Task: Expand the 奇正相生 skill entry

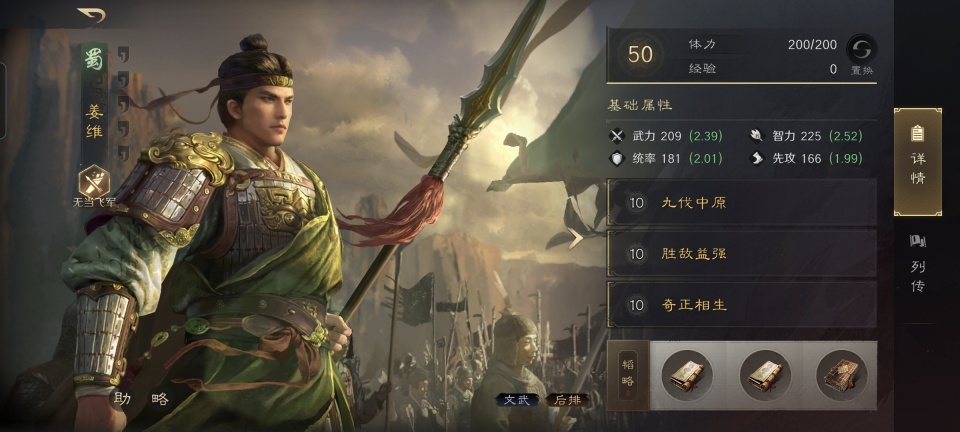Action: tap(741, 304)
